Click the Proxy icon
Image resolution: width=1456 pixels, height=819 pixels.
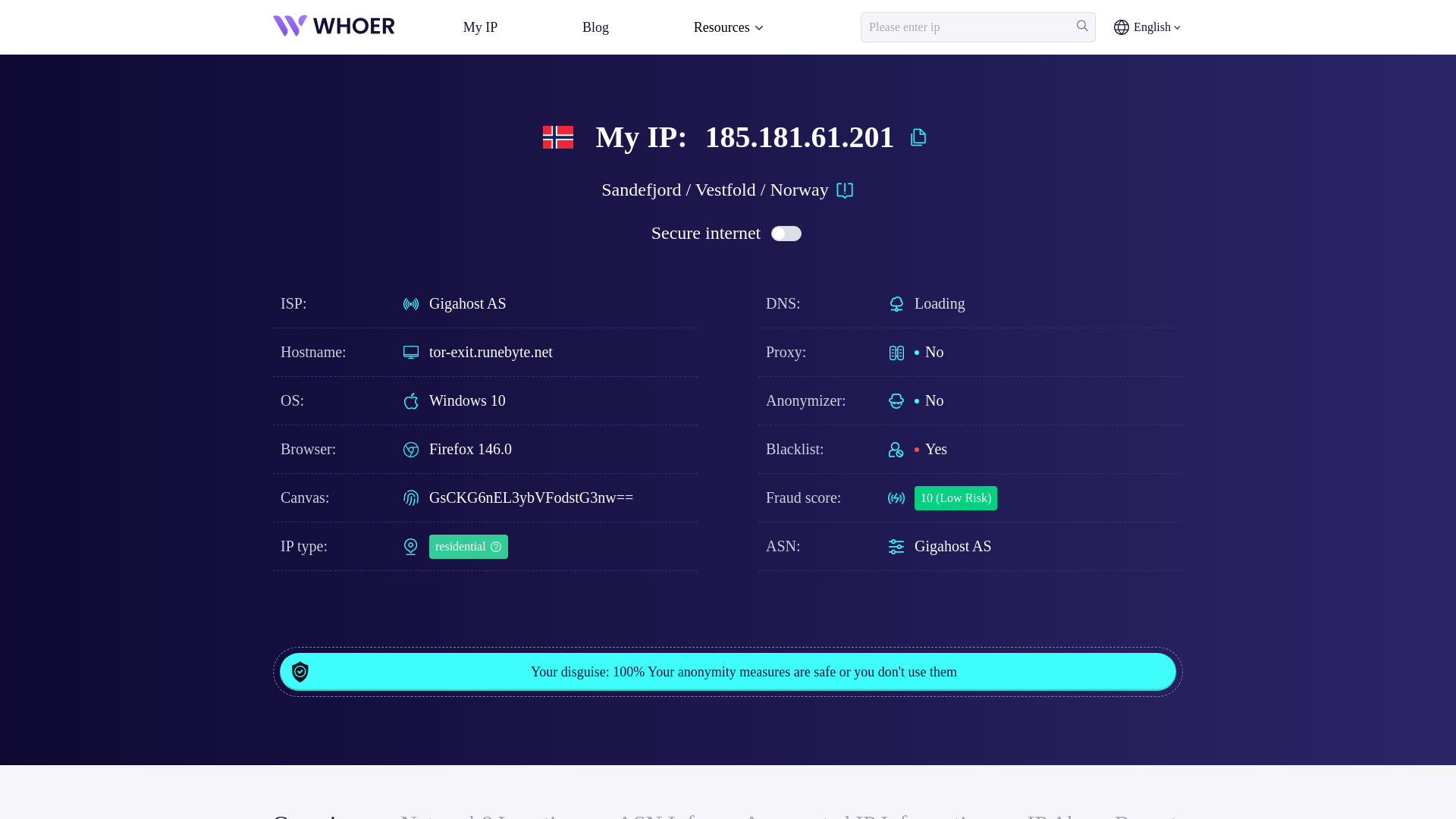coord(896,353)
